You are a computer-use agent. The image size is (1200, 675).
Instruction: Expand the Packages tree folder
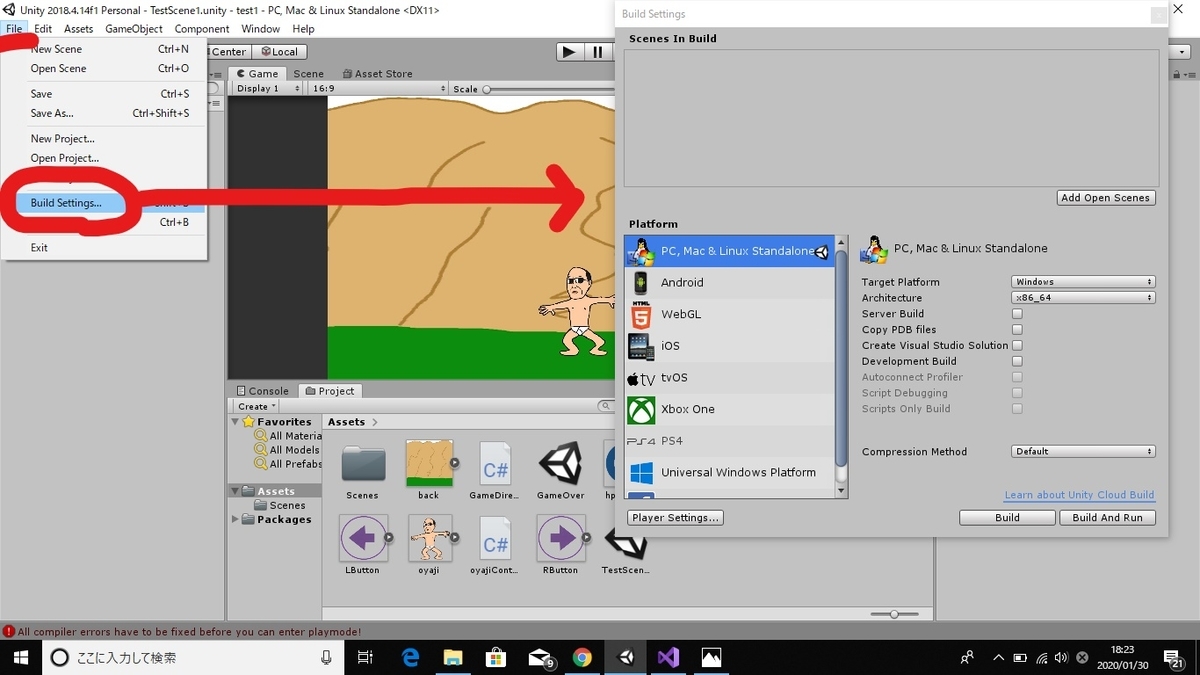236,519
